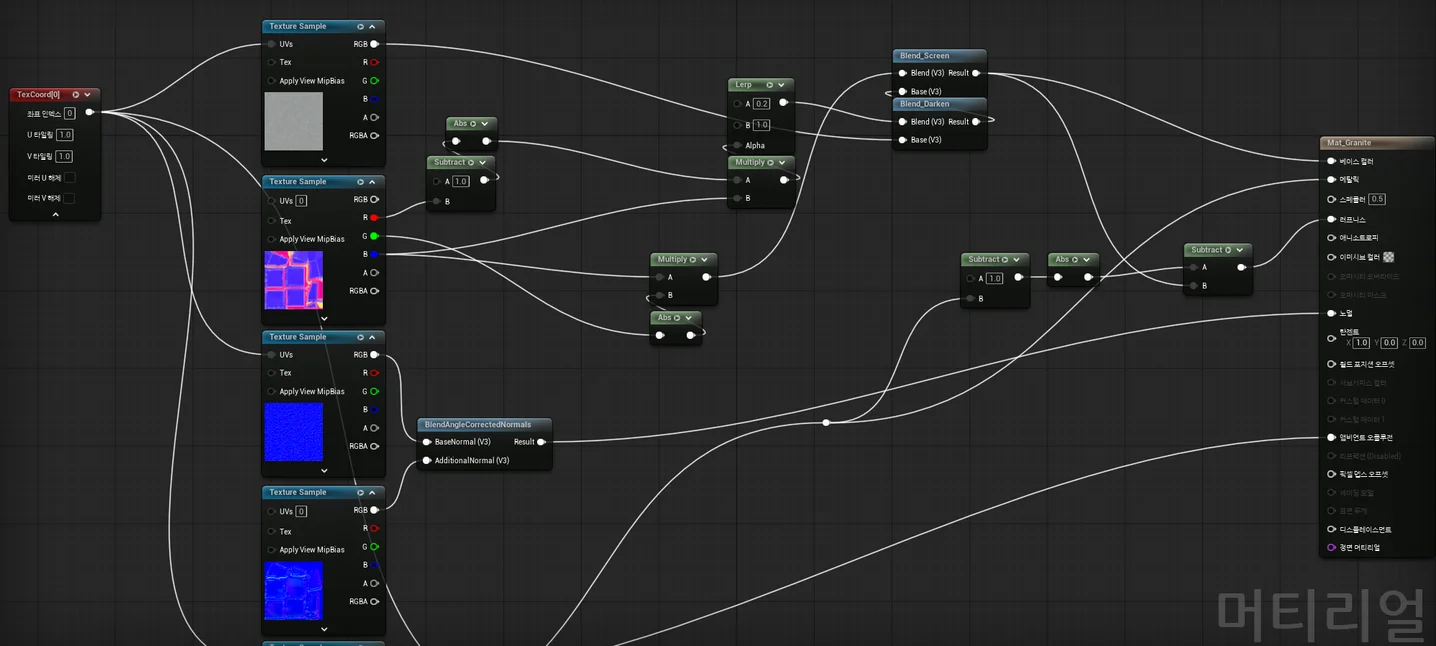Screen dimensions: 1436x646
Task: Click the preview icon on the TexCoord node header
Action: click(x=75, y=95)
